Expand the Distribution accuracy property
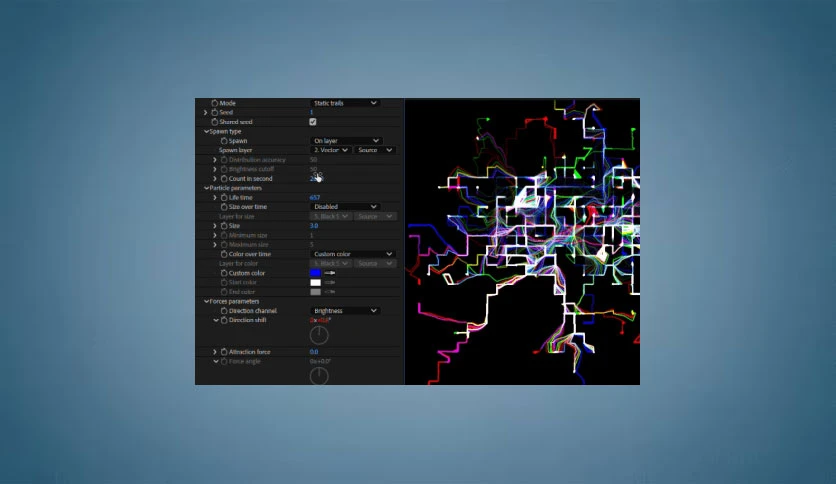This screenshot has height=484, width=836. (215, 159)
